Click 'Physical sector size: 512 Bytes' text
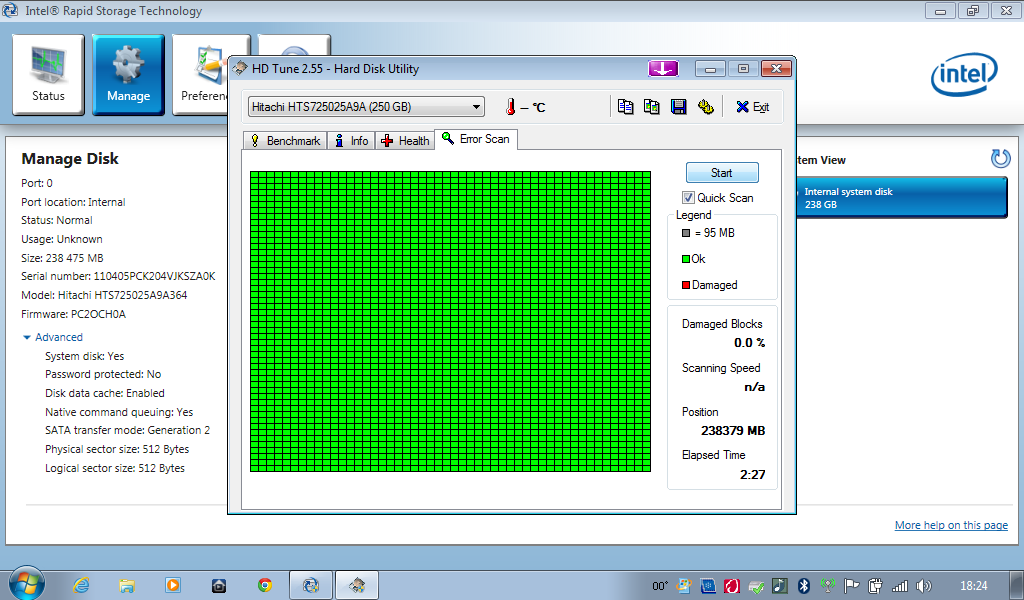This screenshot has width=1024, height=600. [117, 449]
